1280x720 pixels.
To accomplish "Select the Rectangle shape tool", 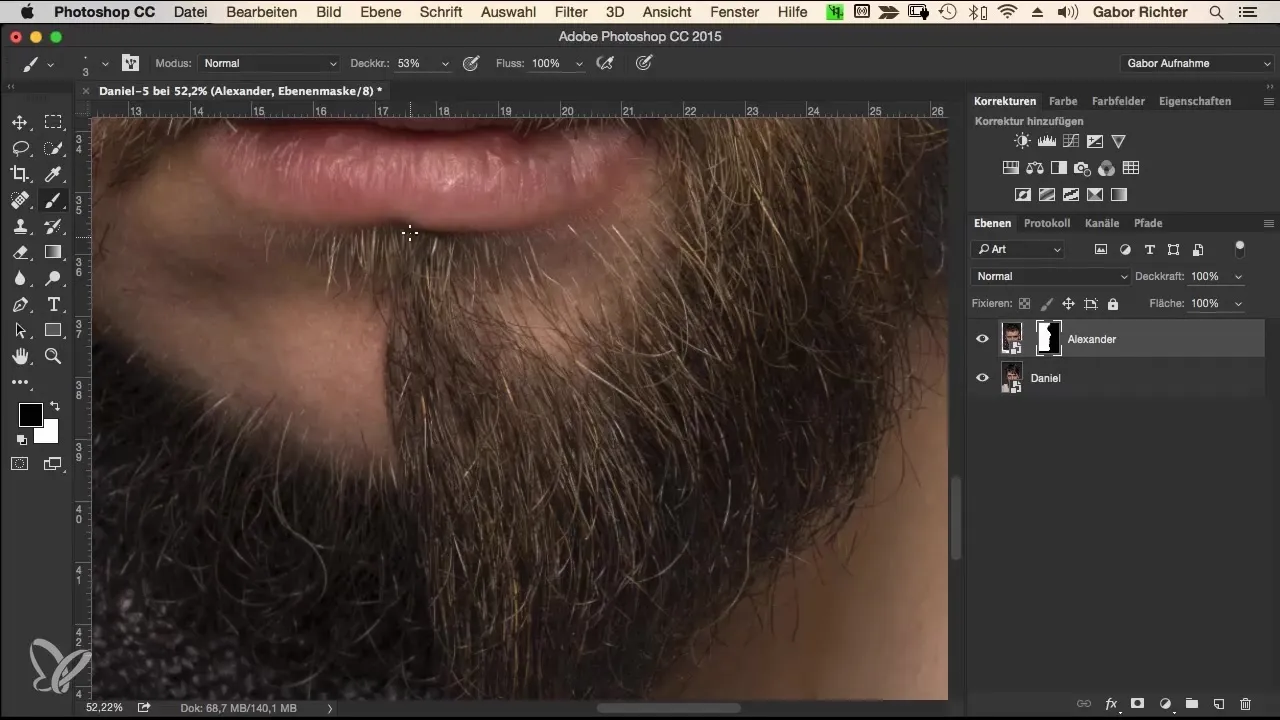I will tap(53, 330).
